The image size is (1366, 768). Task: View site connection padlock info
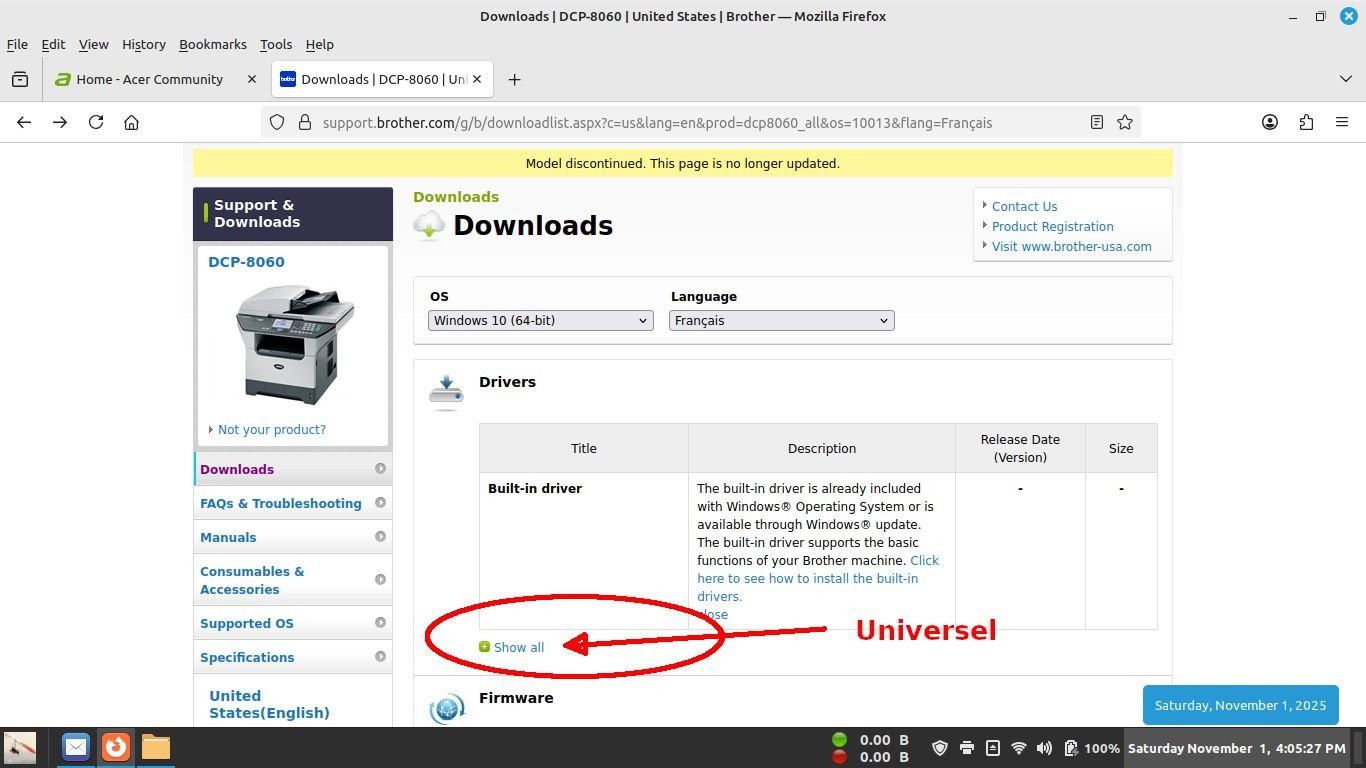point(305,122)
